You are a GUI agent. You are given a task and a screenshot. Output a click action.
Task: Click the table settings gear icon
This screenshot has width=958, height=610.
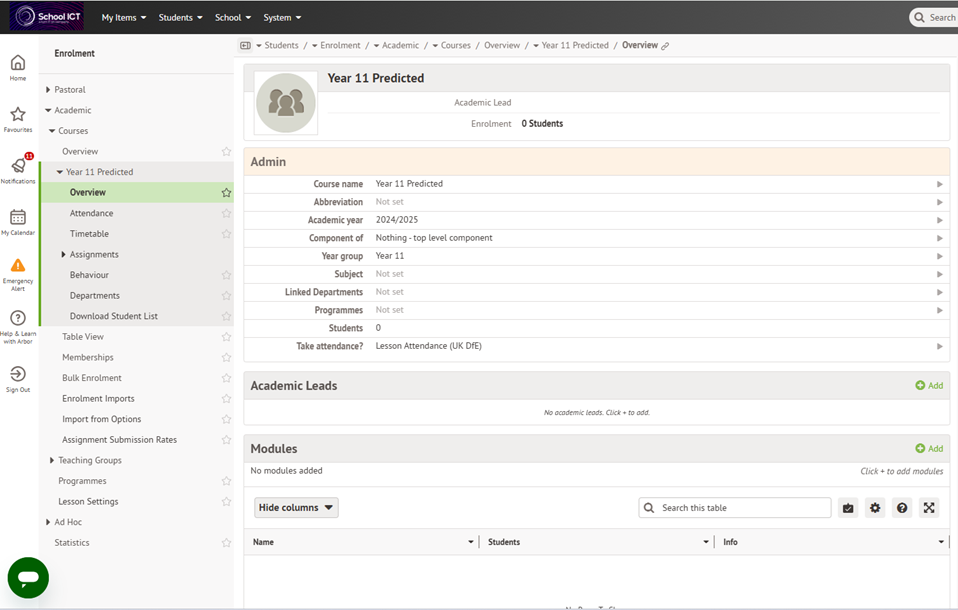[875, 508]
